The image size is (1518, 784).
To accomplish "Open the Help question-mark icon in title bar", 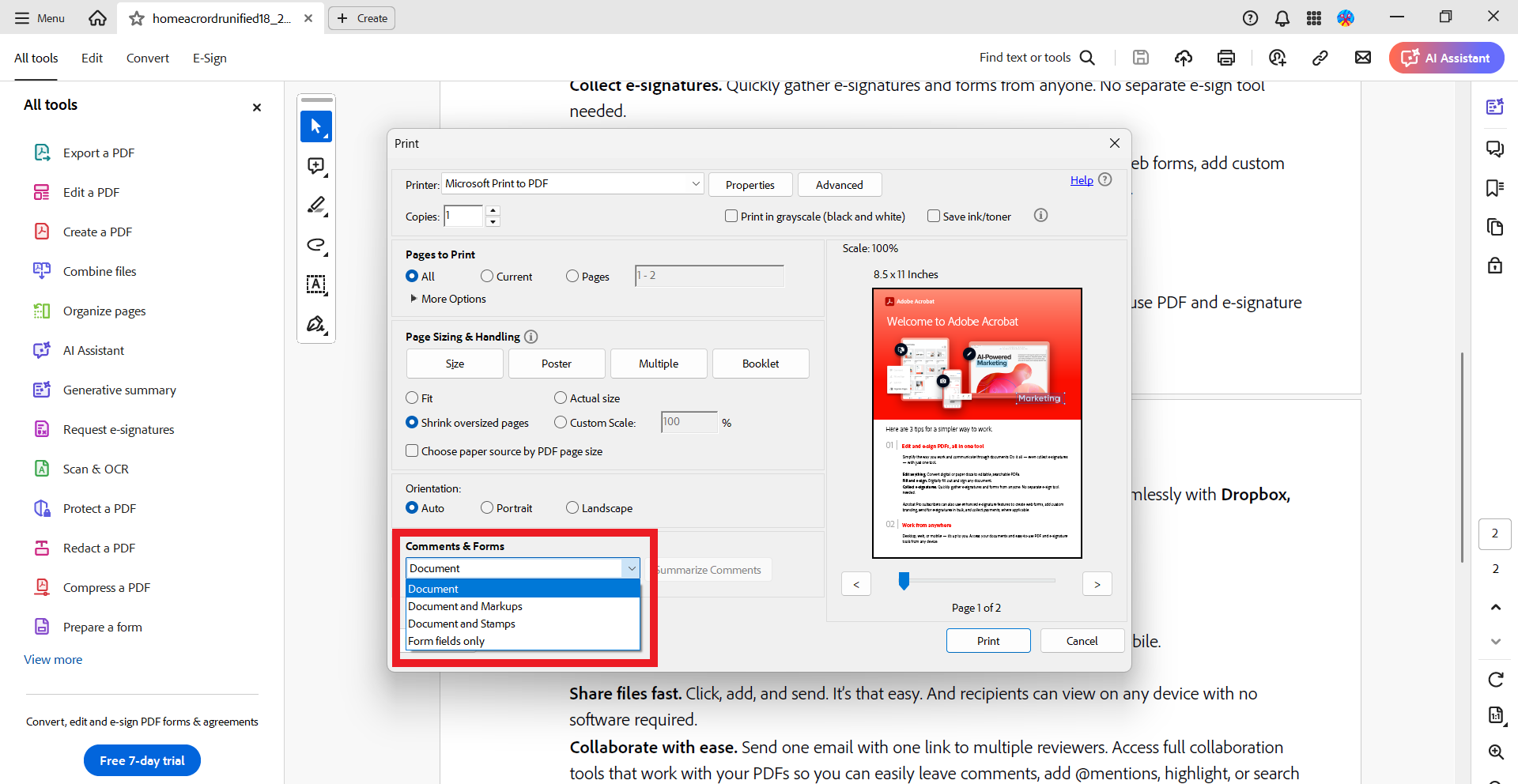I will click(1250, 18).
